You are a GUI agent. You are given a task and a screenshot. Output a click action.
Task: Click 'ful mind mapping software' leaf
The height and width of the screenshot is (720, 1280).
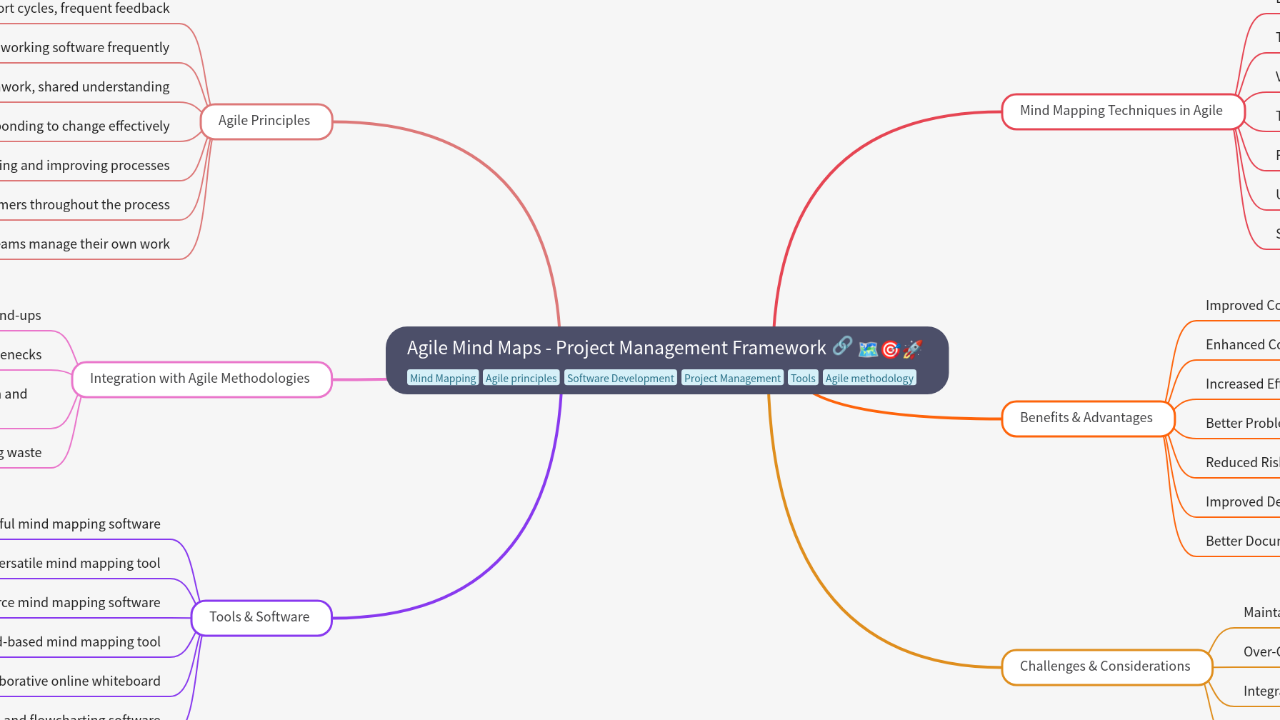point(80,524)
